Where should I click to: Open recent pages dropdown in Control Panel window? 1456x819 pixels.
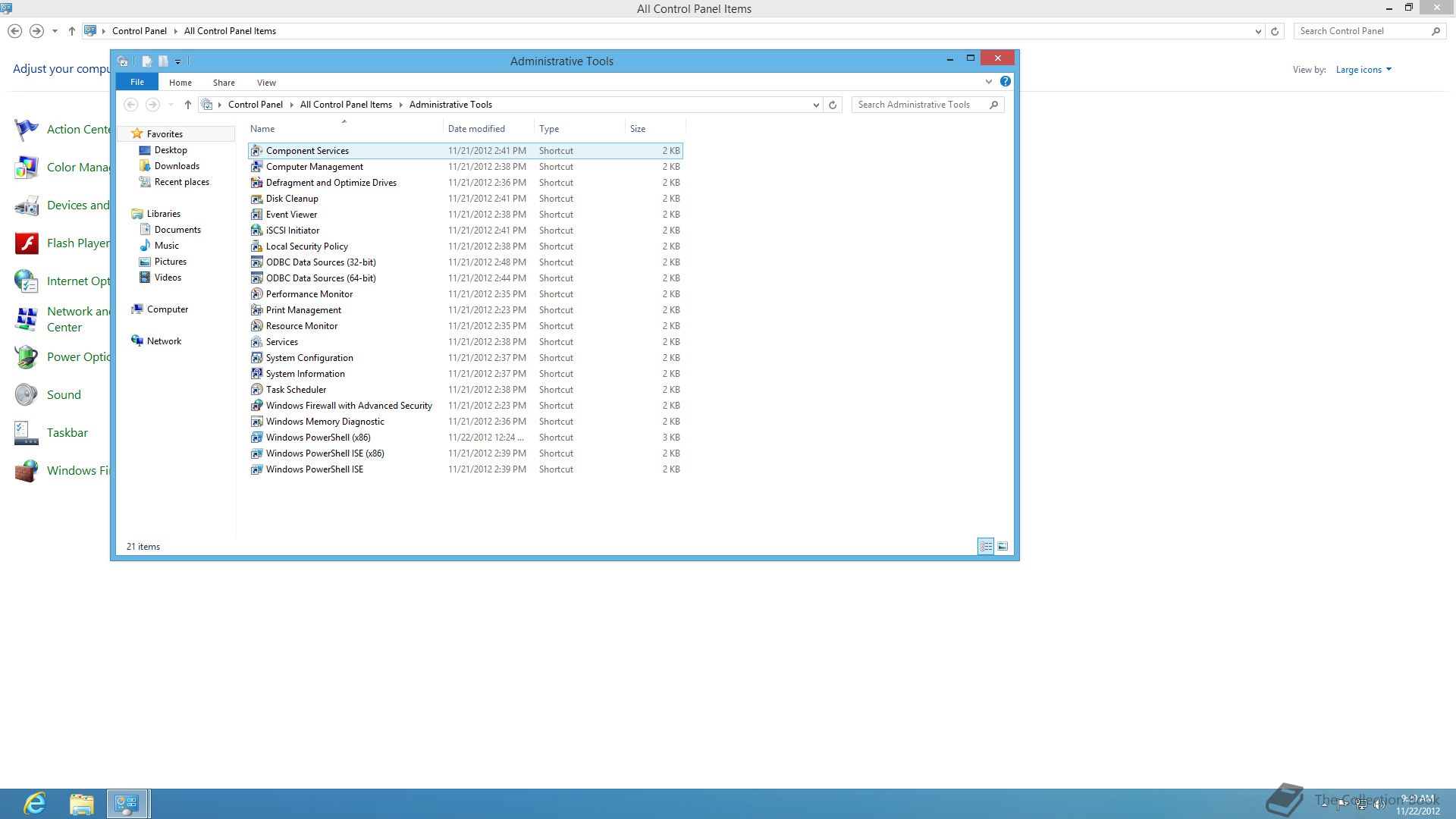[55, 31]
